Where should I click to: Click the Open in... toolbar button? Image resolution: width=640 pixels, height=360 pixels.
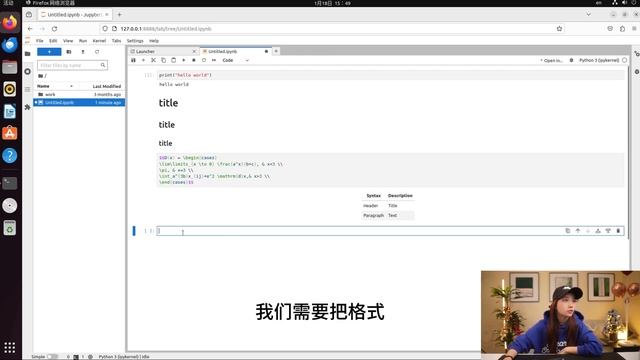[551, 60]
